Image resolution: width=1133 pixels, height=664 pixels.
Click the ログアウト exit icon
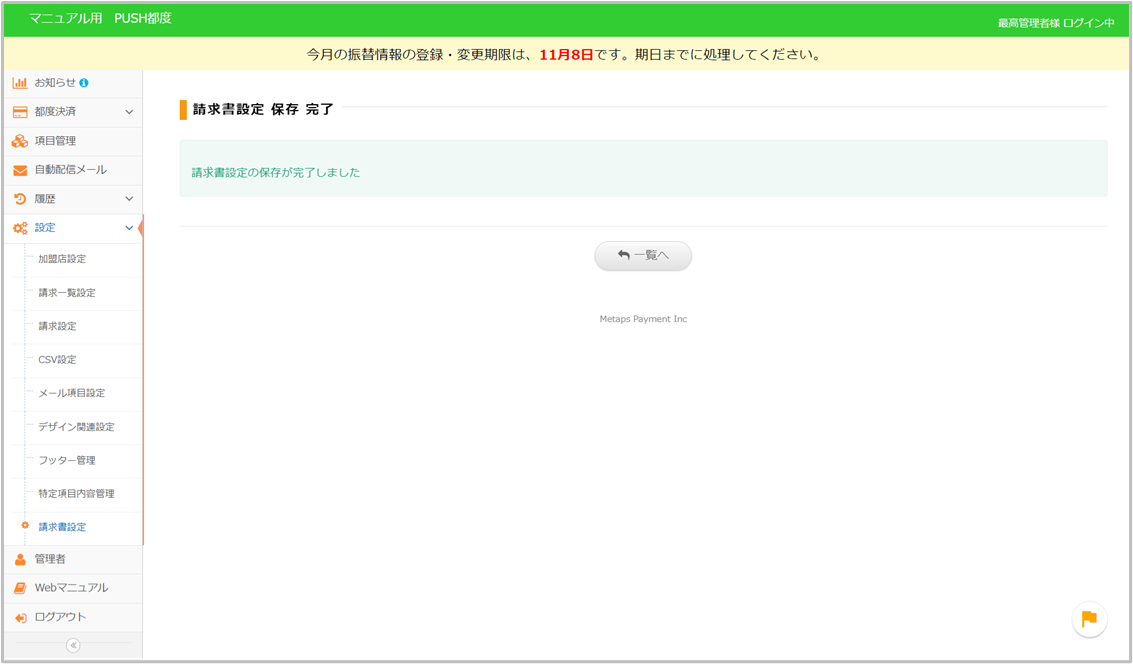pos(20,618)
